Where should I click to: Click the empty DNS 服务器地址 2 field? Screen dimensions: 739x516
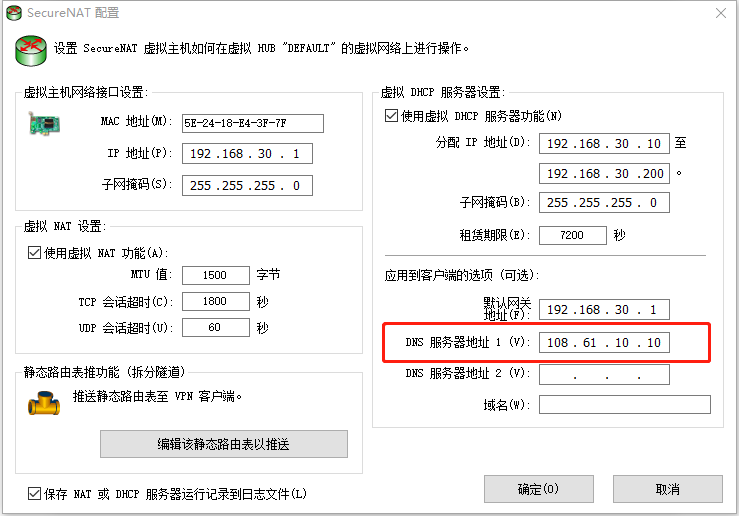[604, 375]
